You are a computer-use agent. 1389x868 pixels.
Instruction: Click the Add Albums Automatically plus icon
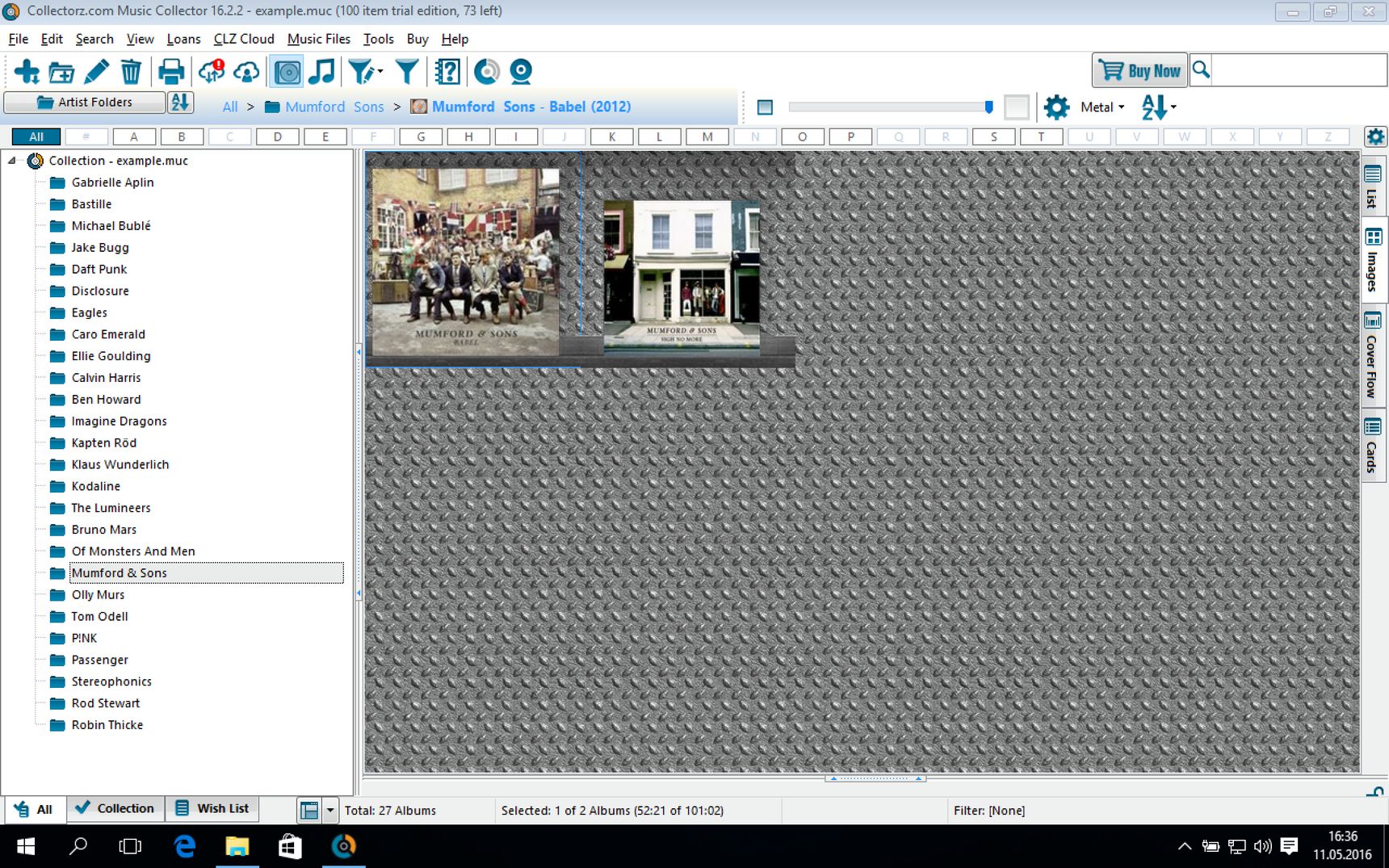pyautogui.click(x=27, y=72)
